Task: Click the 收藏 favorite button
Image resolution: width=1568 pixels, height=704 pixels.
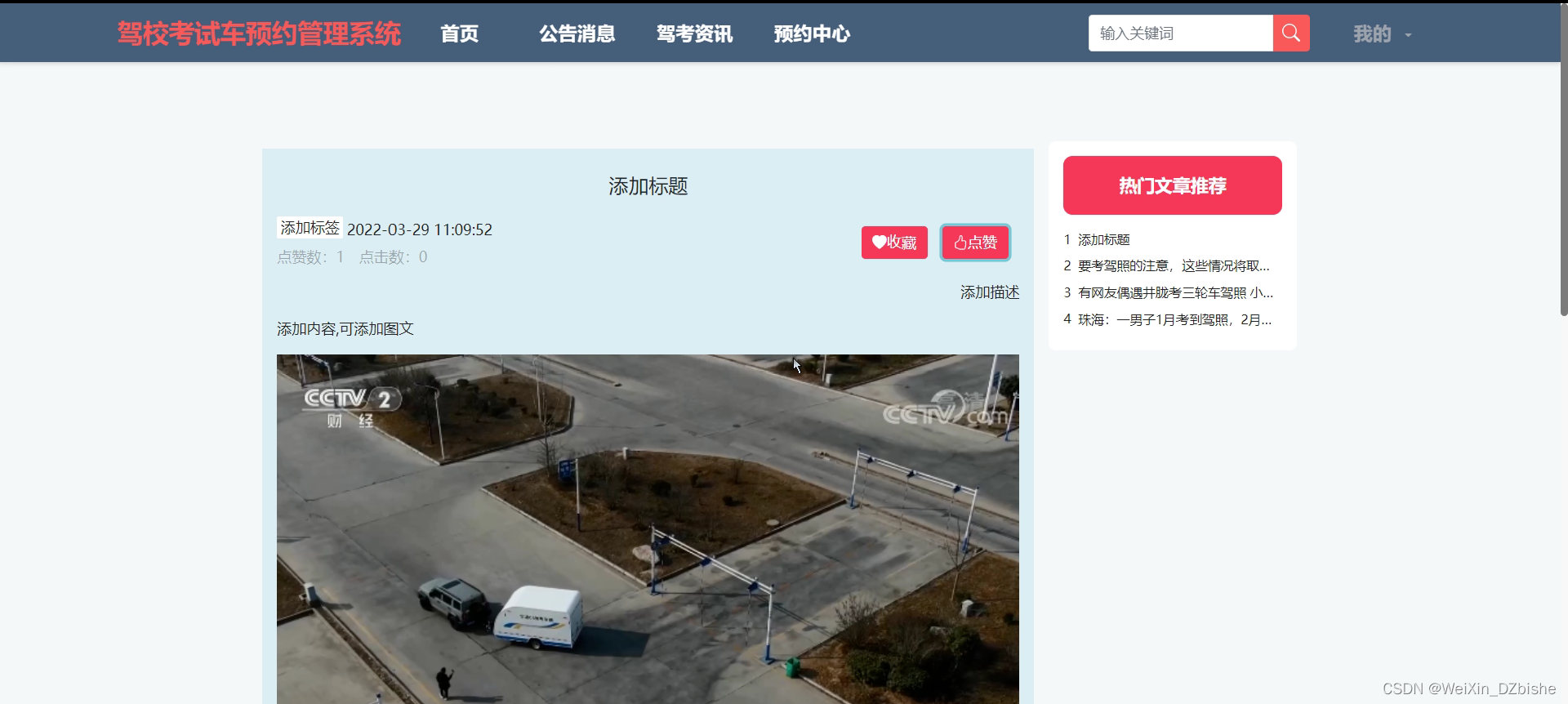Action: (x=894, y=243)
